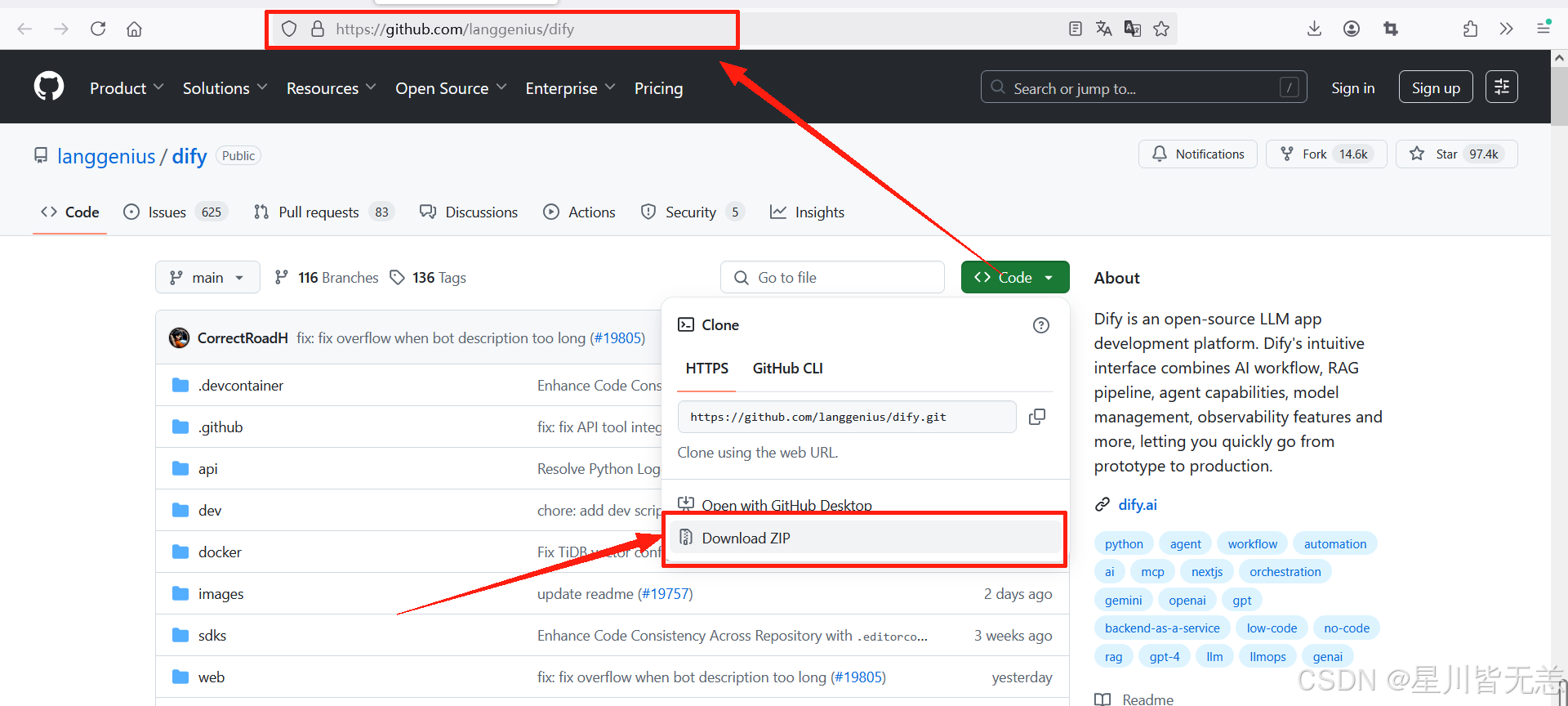The width and height of the screenshot is (1568, 706).
Task: Copy the clone URL to clipboard
Action: tap(1037, 417)
